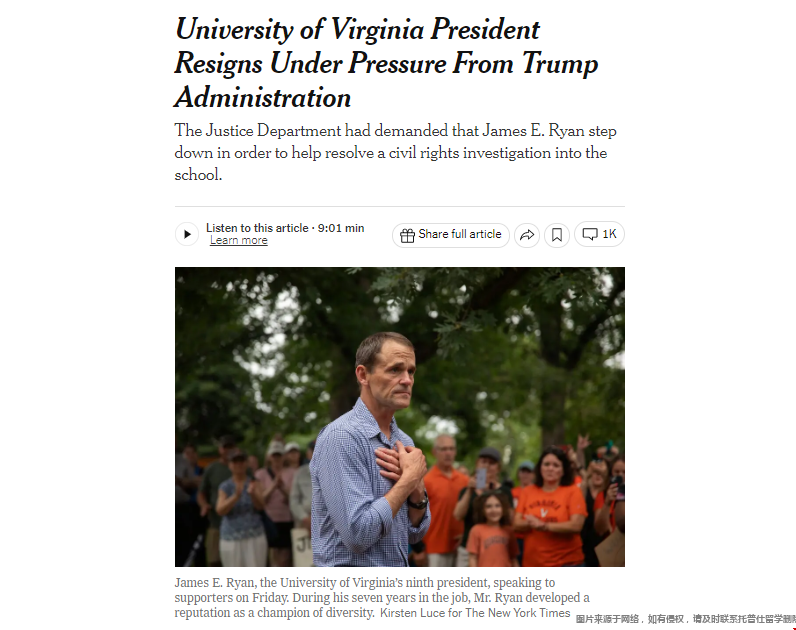Image resolution: width=796 pixels, height=630 pixels.
Task: Click the Listen to this article text
Action: point(257,228)
